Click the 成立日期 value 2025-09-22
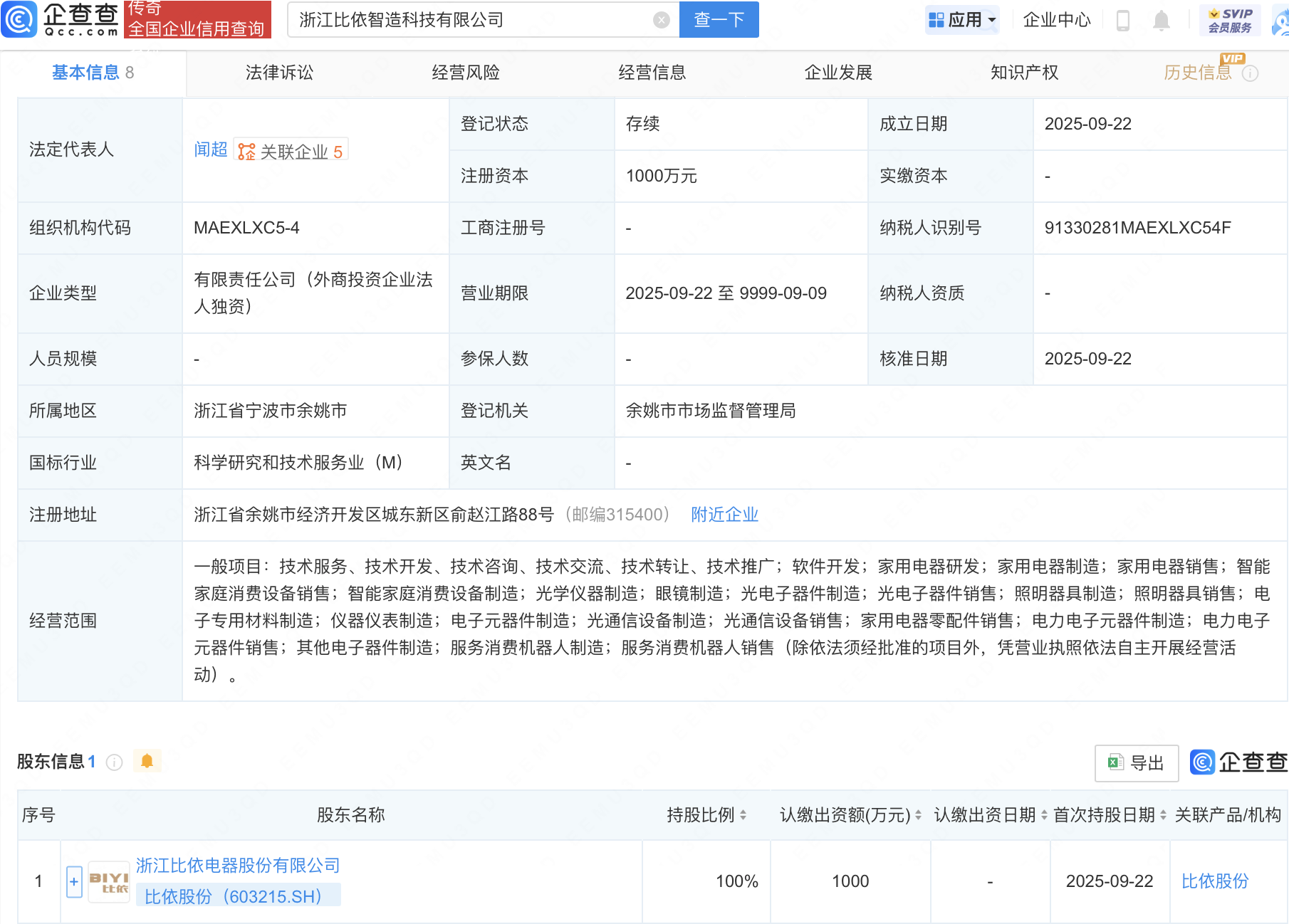The height and width of the screenshot is (924, 1289). 1087,124
